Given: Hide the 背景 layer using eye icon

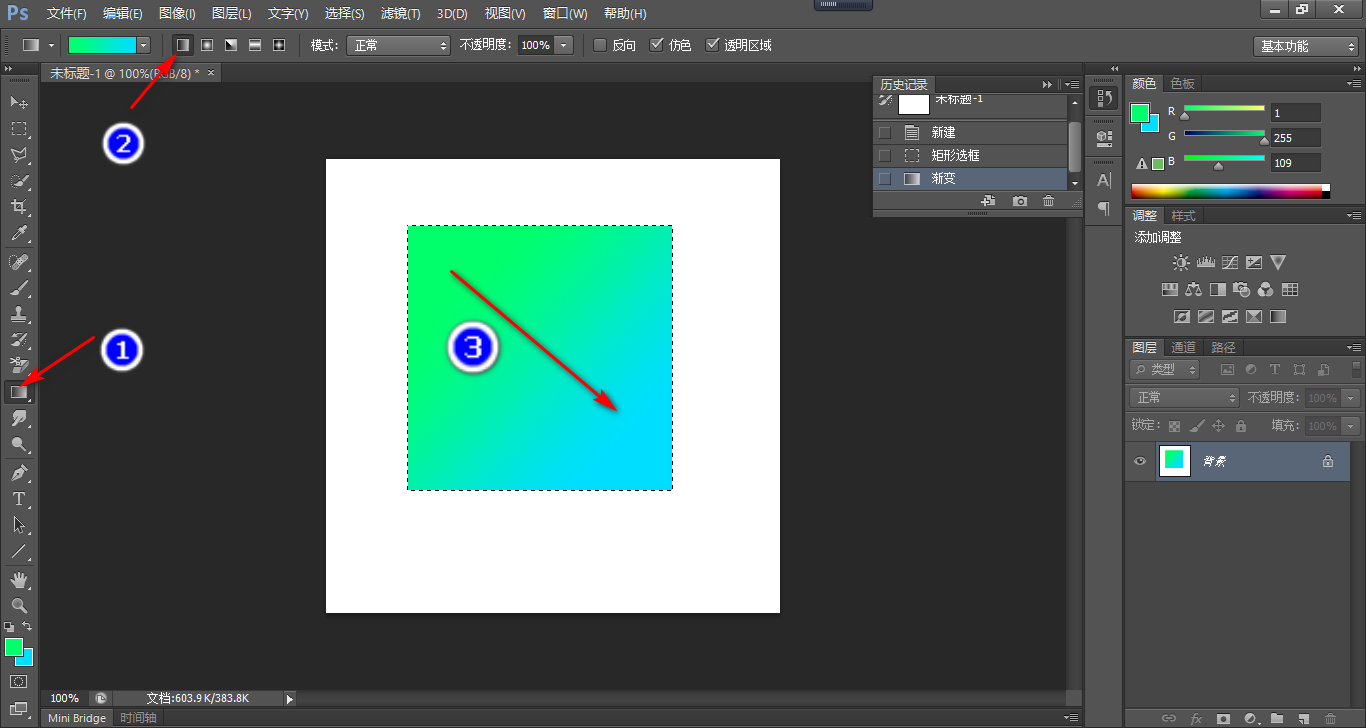Looking at the screenshot, I should click(1140, 461).
